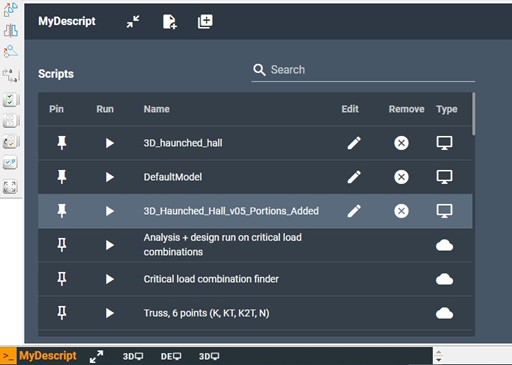Click the Type column header
This screenshot has height=365, width=512.
tap(447, 109)
